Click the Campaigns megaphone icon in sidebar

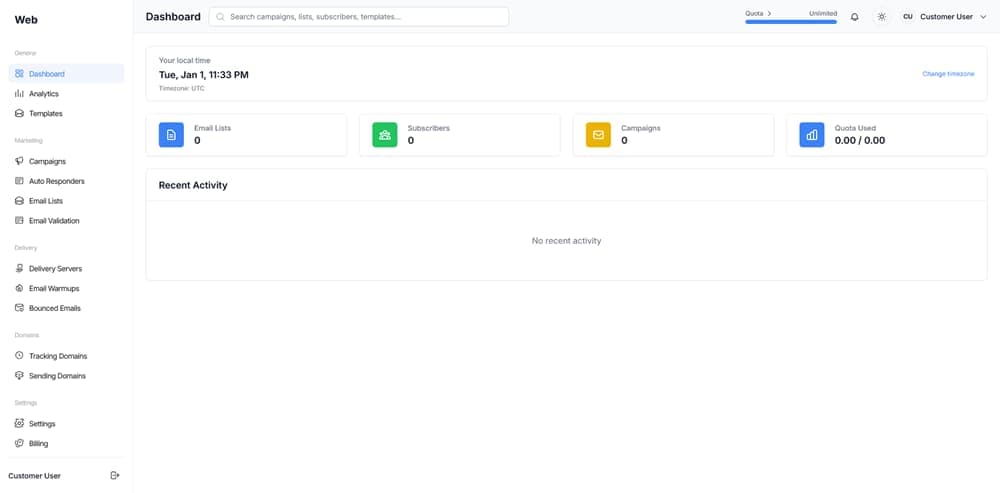coord(19,161)
